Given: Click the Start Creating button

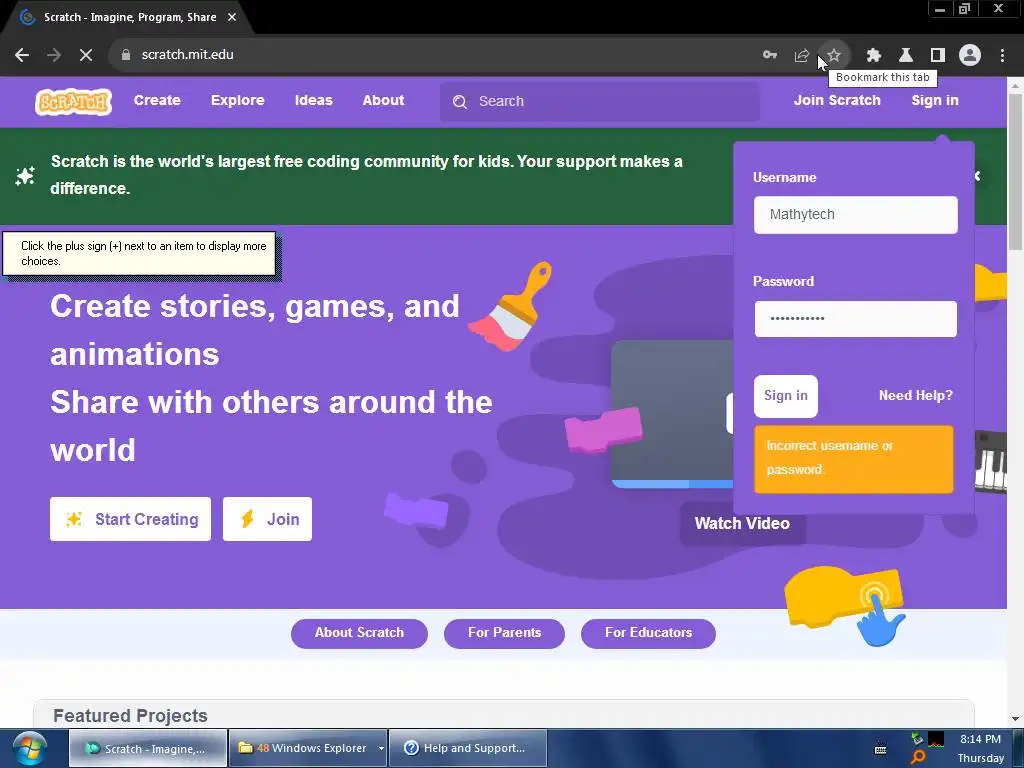Looking at the screenshot, I should click(x=131, y=519).
